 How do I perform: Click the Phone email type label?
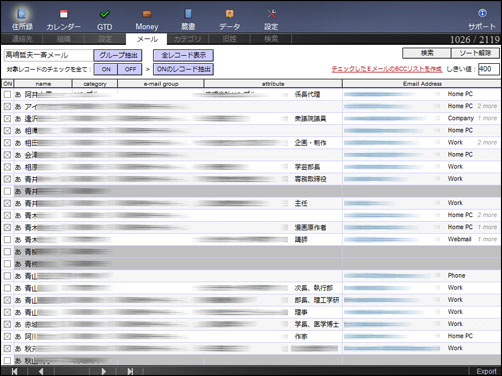(456, 276)
